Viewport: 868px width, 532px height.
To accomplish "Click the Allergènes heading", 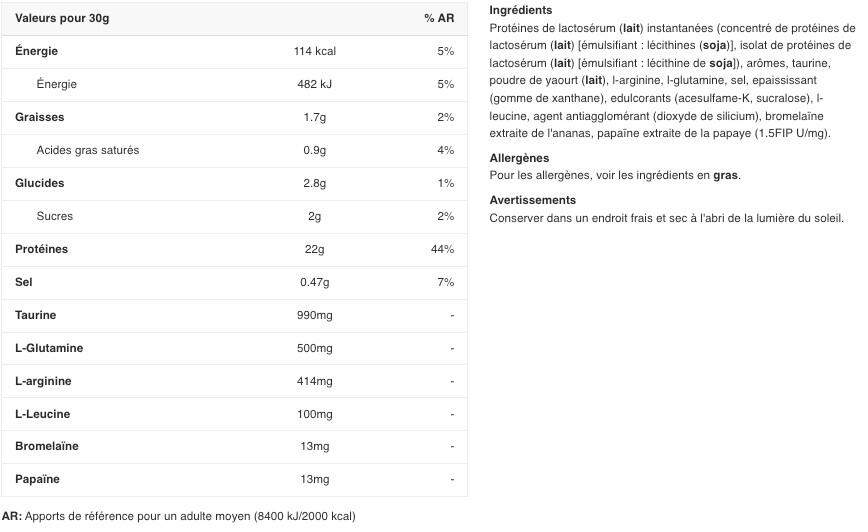I will tap(519, 158).
